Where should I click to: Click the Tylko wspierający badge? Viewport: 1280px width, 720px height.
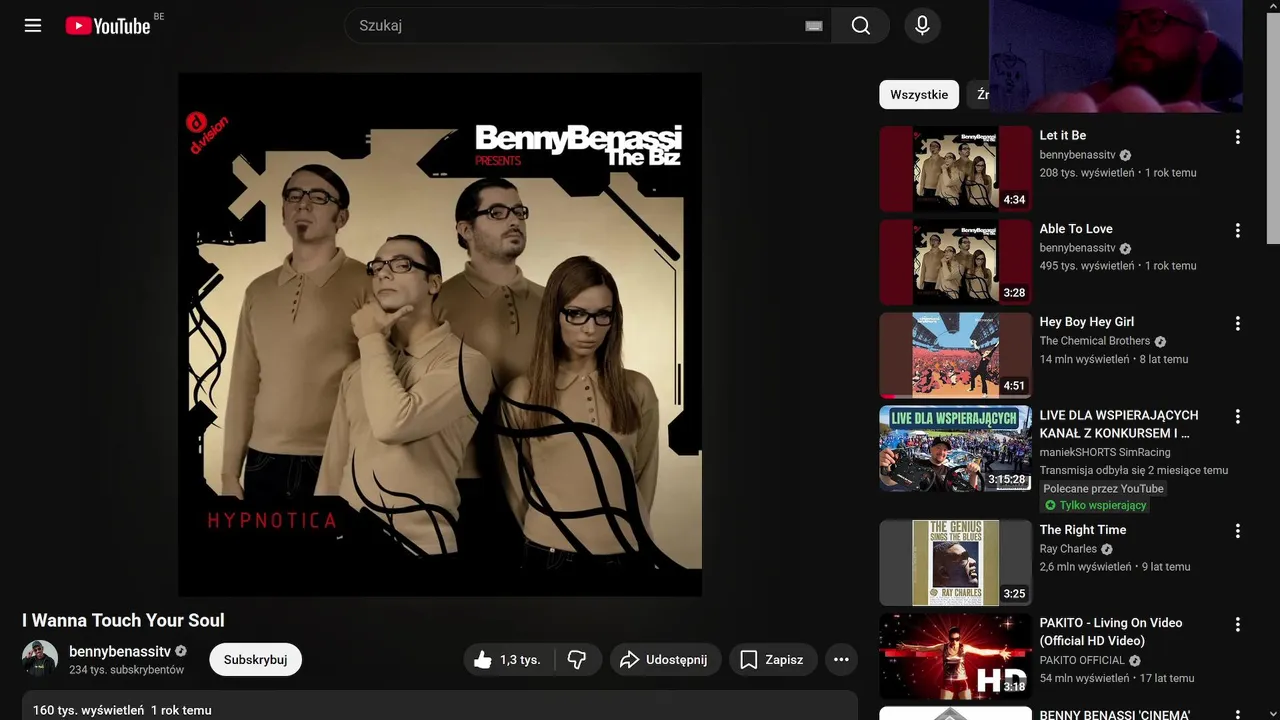coord(1095,506)
